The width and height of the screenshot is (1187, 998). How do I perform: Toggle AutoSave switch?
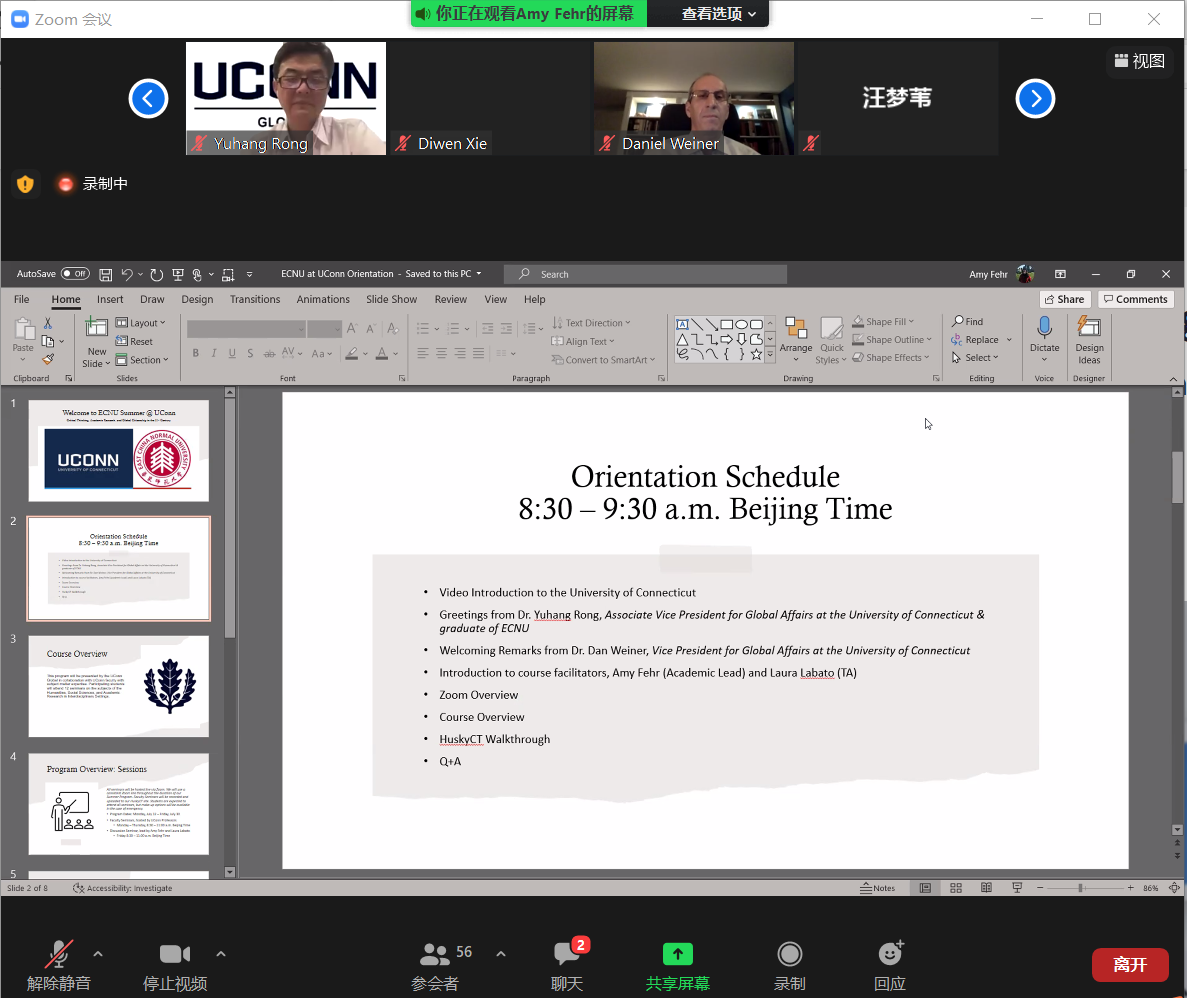[x=75, y=274]
